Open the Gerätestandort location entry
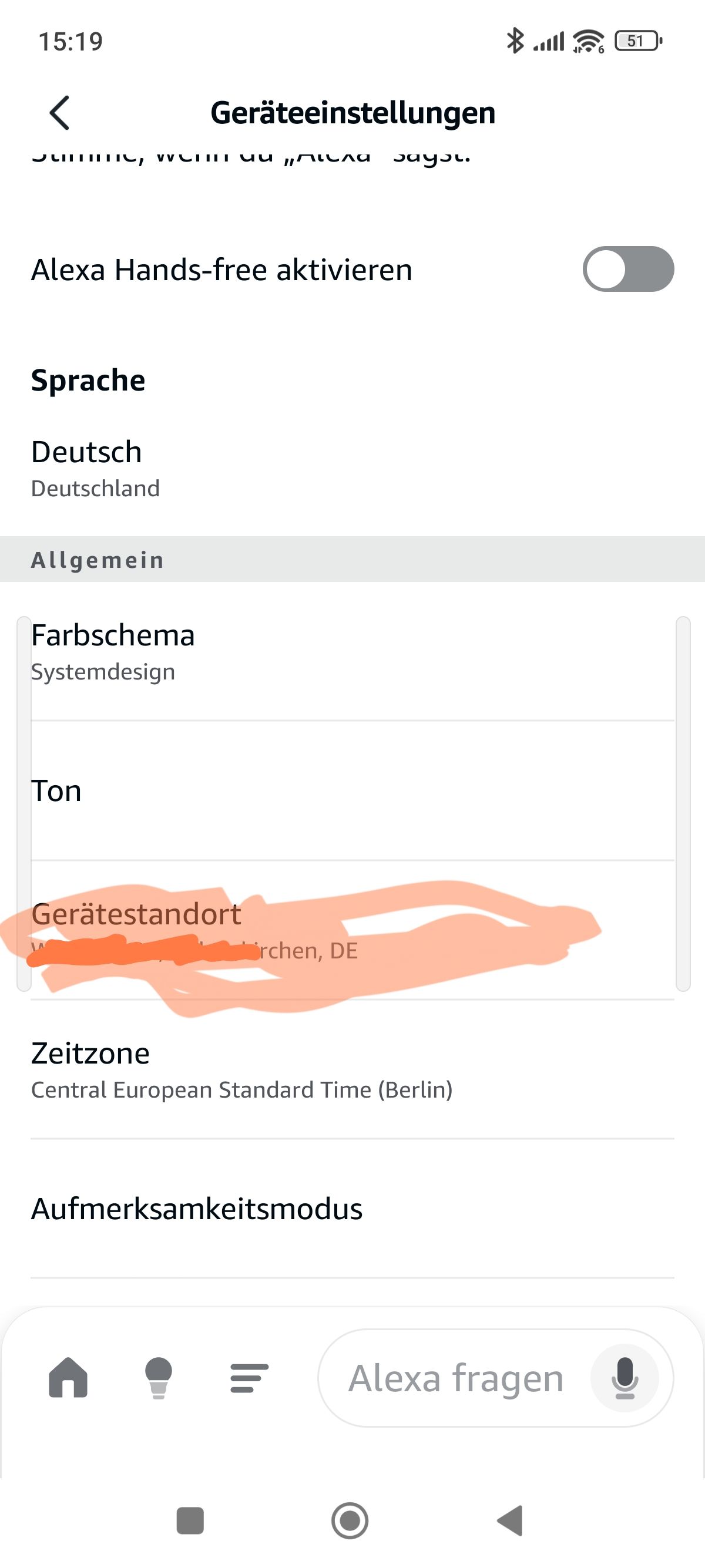The image size is (705, 1568). [x=136, y=914]
